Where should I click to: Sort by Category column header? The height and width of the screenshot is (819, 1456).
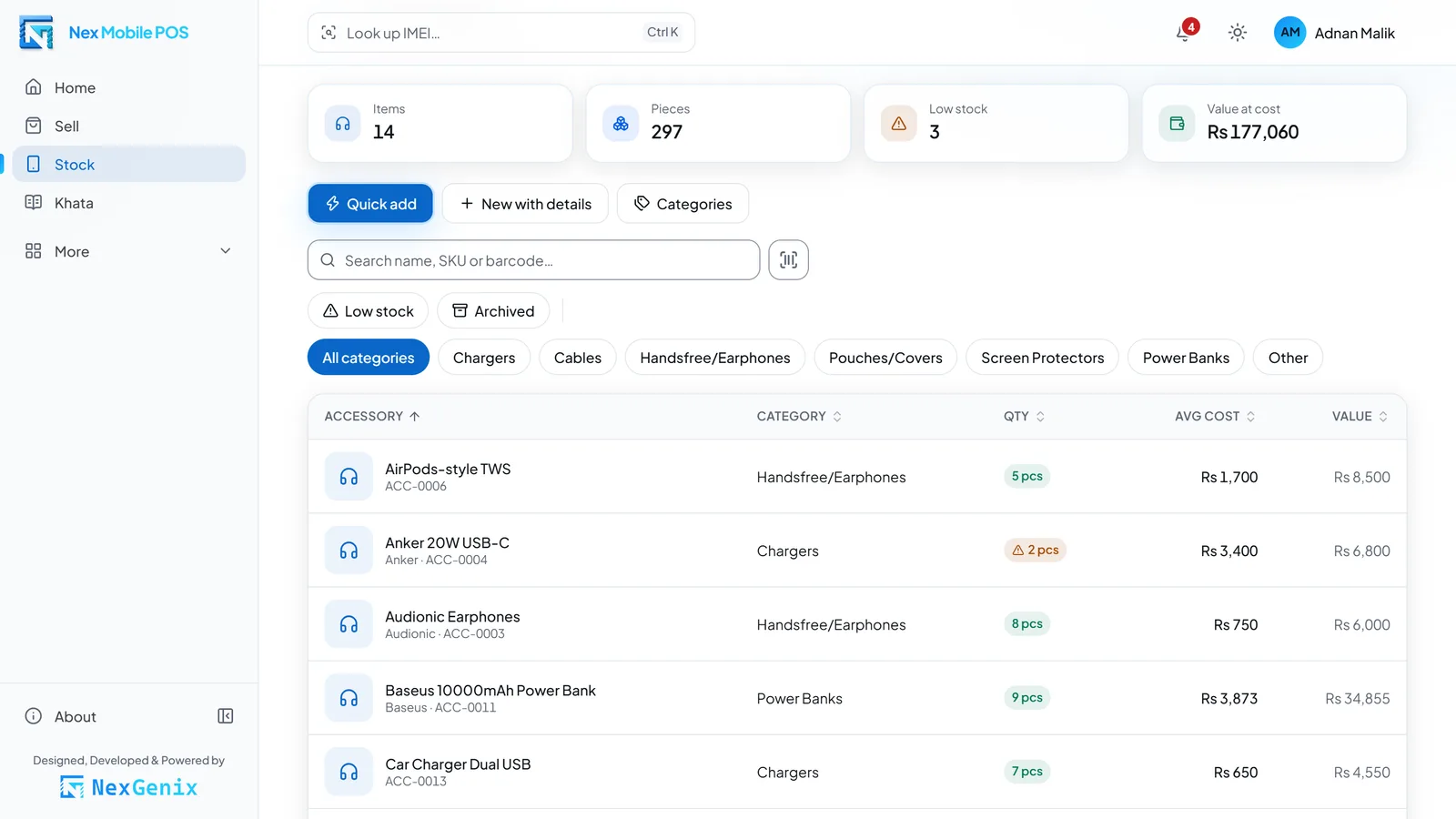tap(799, 416)
